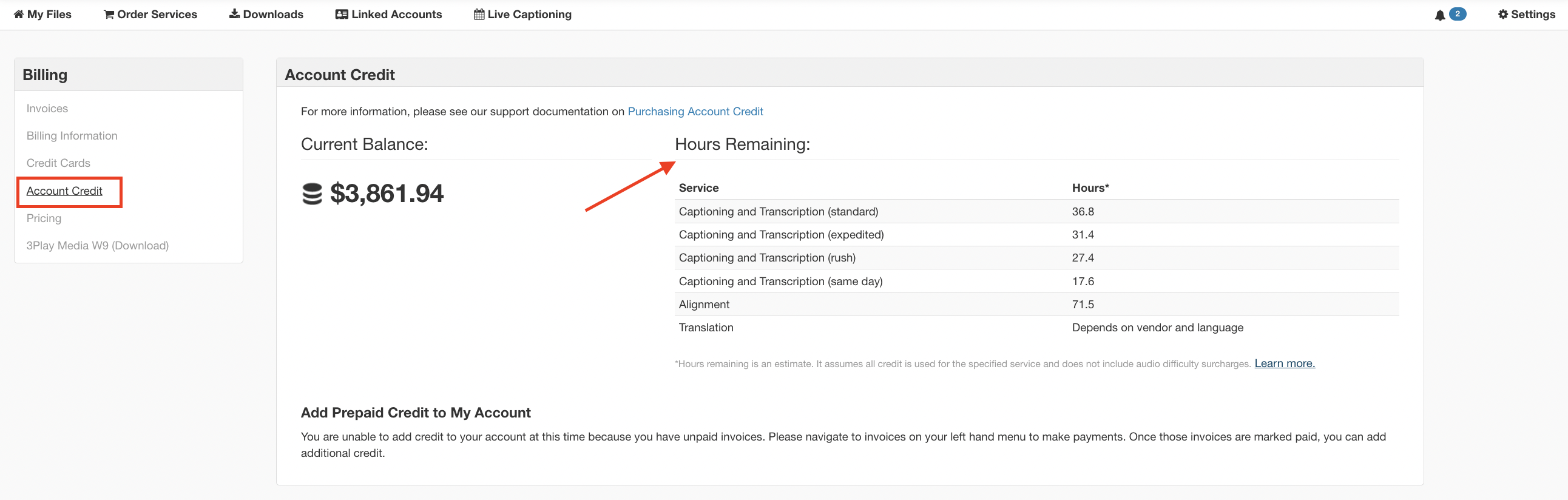Viewport: 1568px width, 500px height.
Task: Click the calendar icon for Live Captioning
Action: pos(479,14)
